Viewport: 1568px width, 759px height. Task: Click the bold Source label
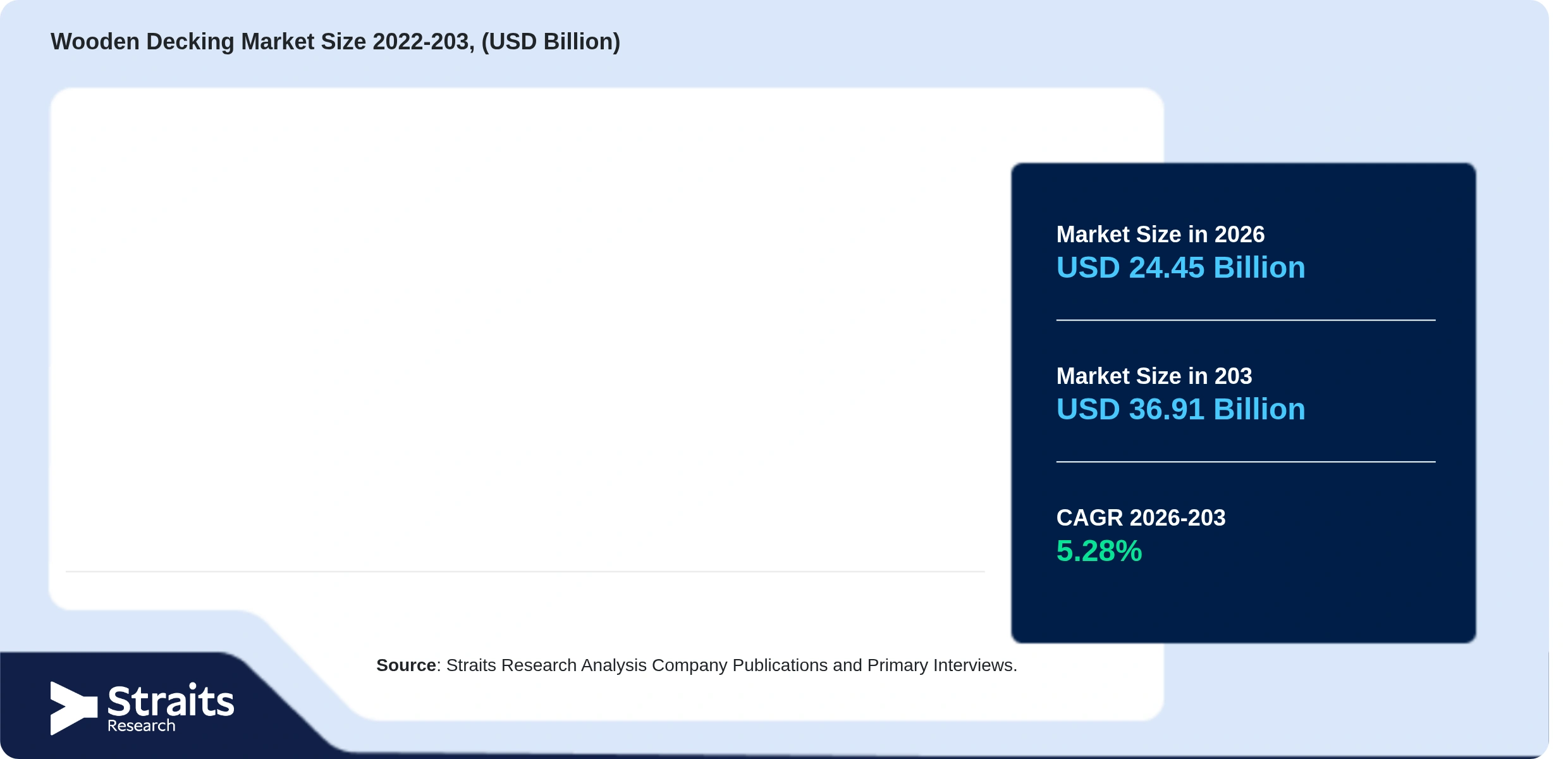point(406,665)
